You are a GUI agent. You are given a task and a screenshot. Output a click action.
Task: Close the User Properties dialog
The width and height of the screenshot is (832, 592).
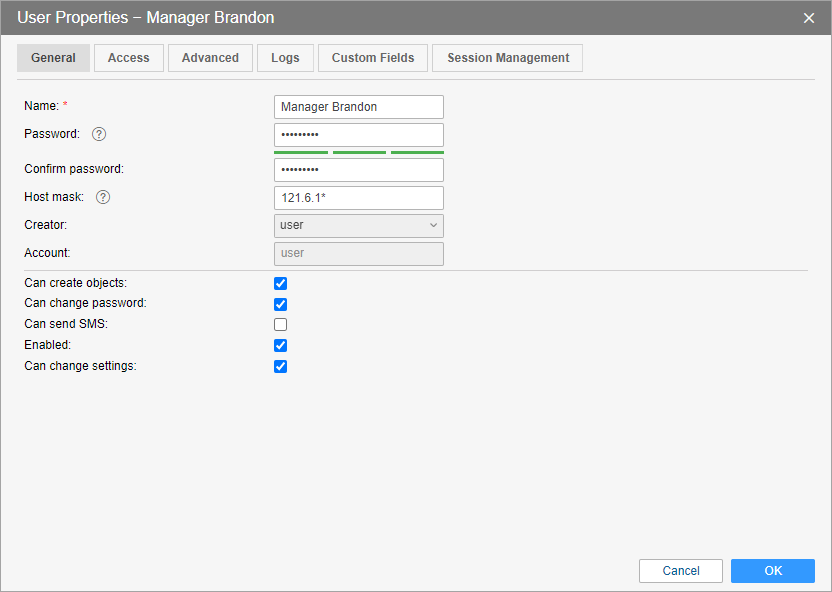click(x=809, y=18)
